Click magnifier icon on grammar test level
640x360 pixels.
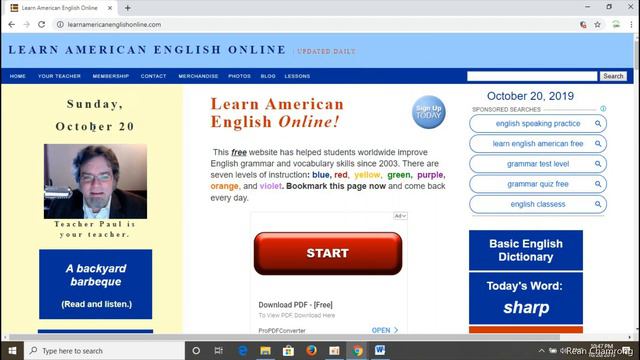pos(598,164)
